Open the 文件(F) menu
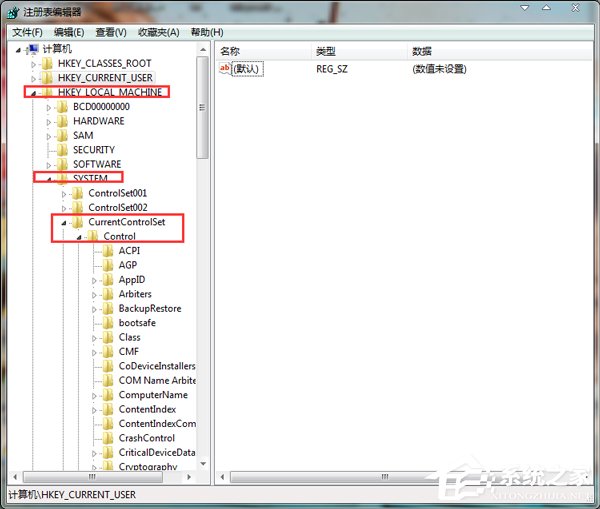 28,32
